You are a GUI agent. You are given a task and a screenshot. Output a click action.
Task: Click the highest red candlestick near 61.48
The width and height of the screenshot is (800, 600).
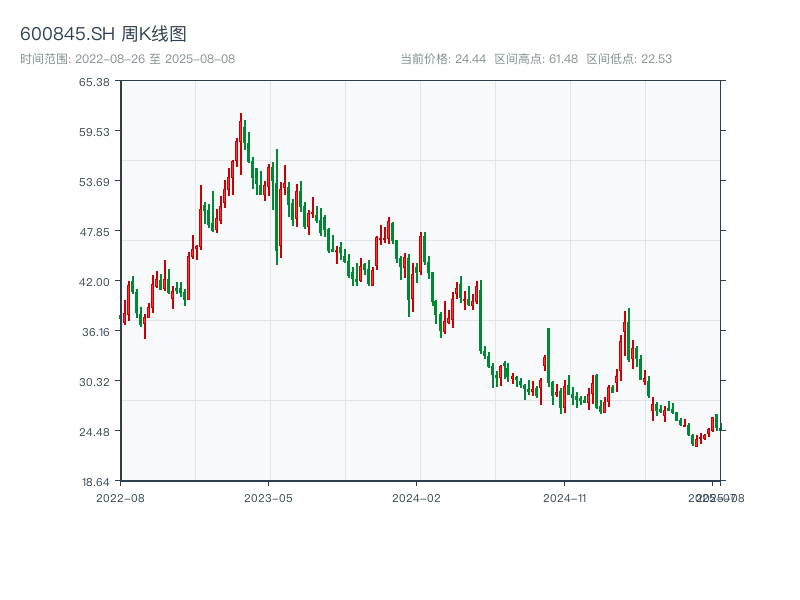point(241,143)
